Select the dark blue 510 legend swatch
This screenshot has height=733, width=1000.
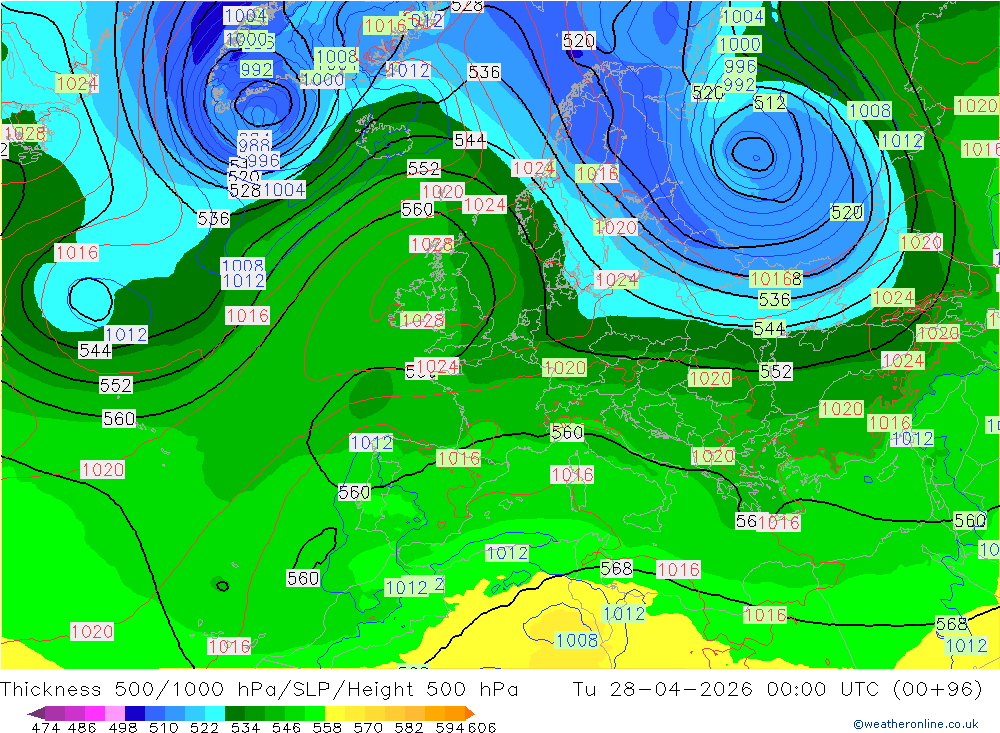click(135, 713)
